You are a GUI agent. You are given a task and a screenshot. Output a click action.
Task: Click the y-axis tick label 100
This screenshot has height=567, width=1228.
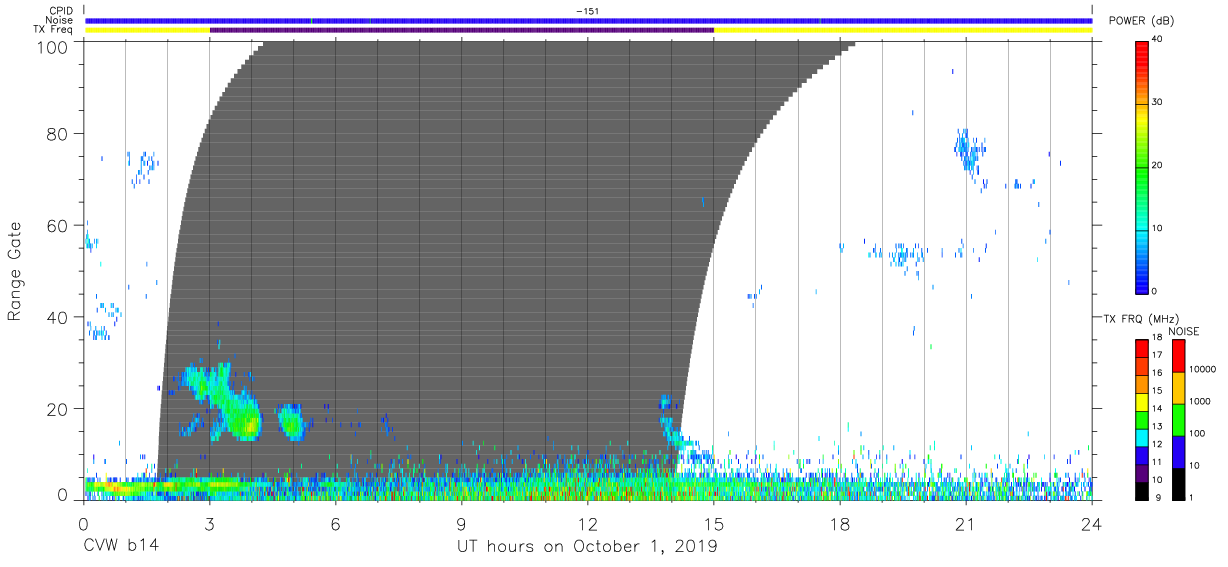[52, 47]
